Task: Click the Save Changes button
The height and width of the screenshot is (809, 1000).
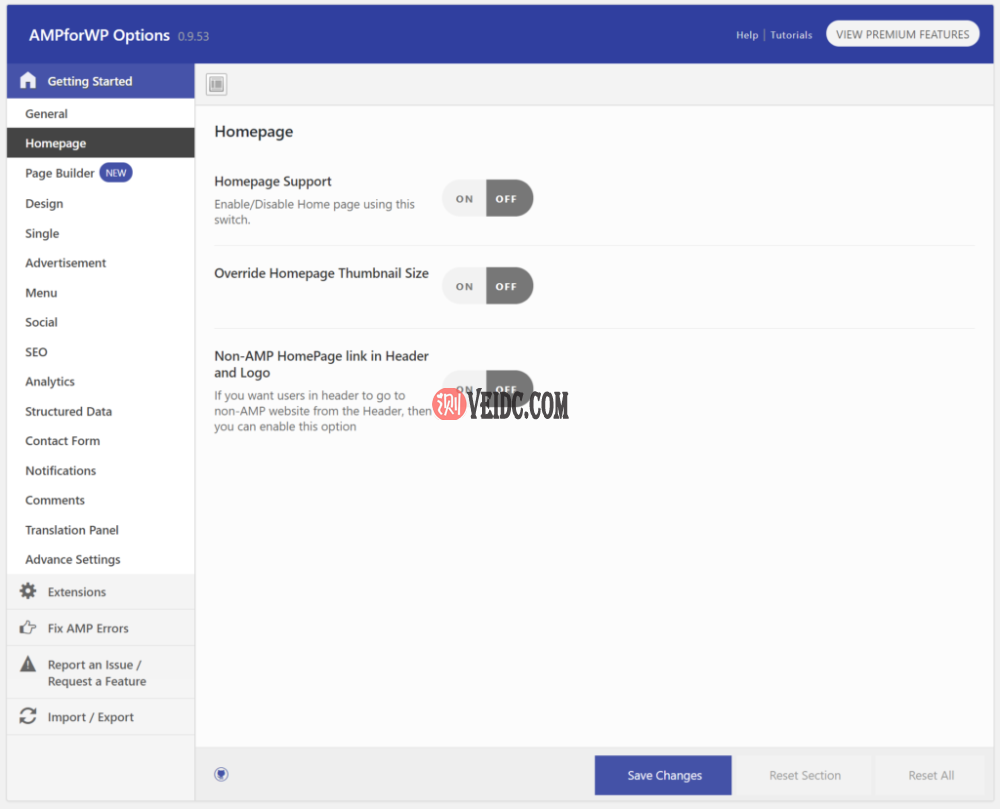Action: click(663, 775)
